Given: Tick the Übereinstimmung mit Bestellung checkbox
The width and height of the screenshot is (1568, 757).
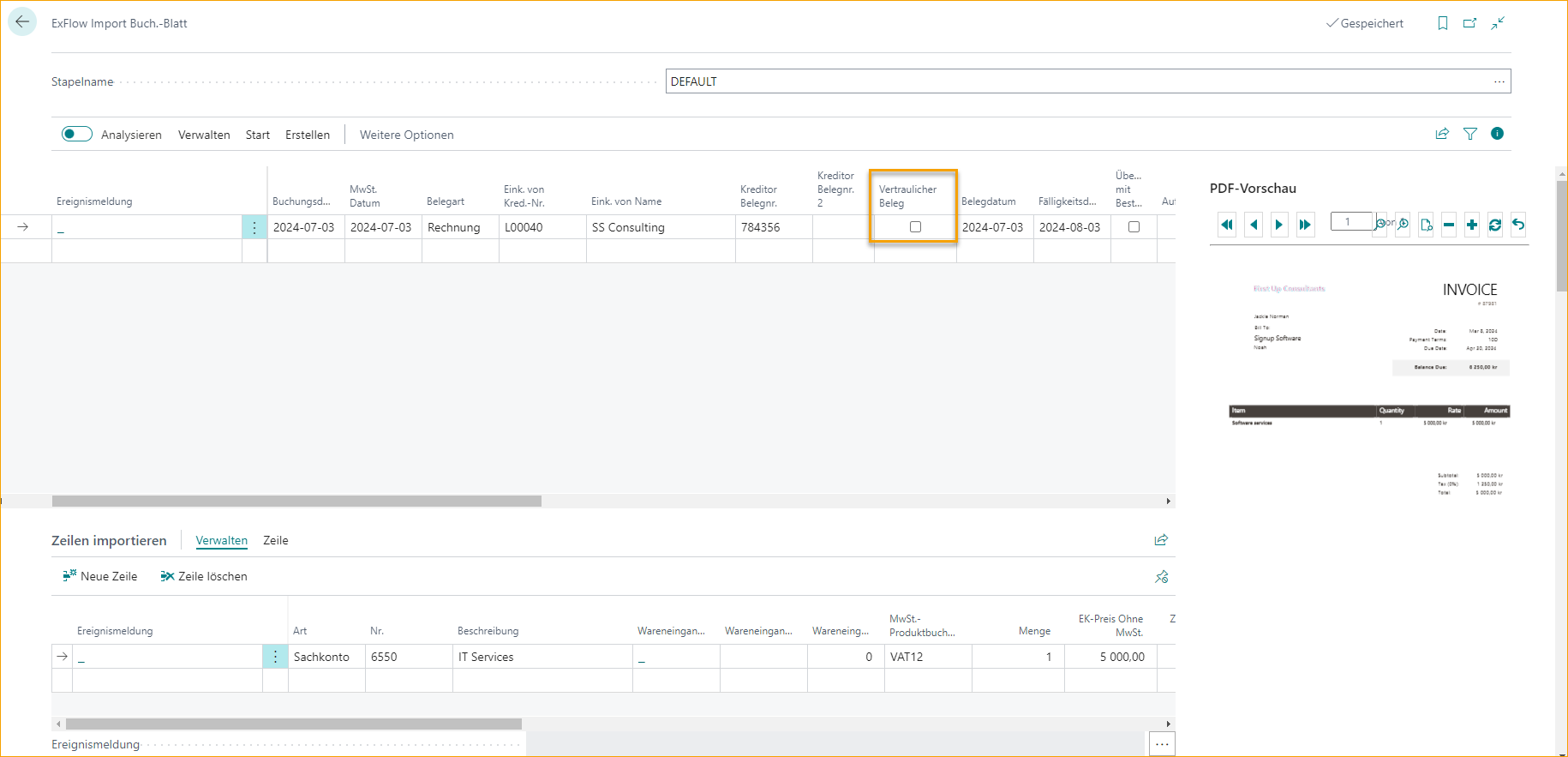Looking at the screenshot, I should (x=1134, y=227).
